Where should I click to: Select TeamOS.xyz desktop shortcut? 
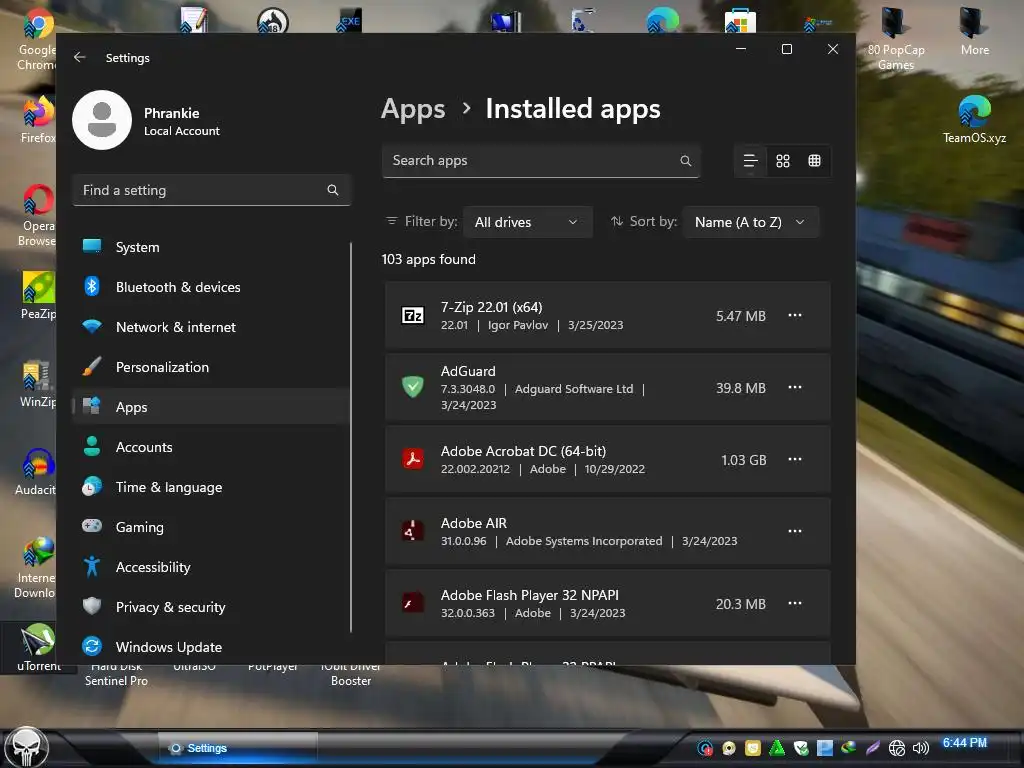tap(974, 120)
